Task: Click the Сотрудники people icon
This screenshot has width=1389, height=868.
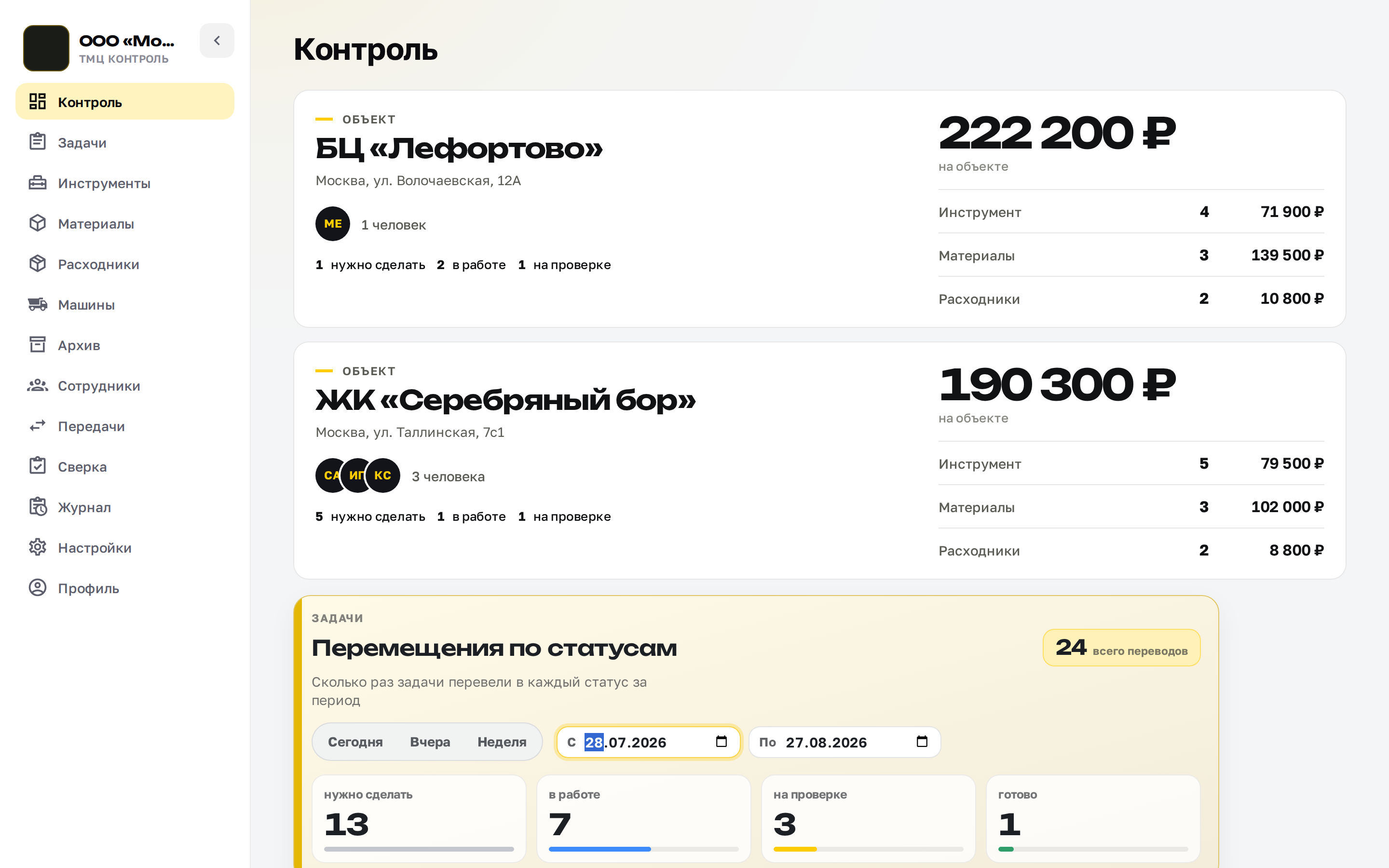Action: click(37, 385)
